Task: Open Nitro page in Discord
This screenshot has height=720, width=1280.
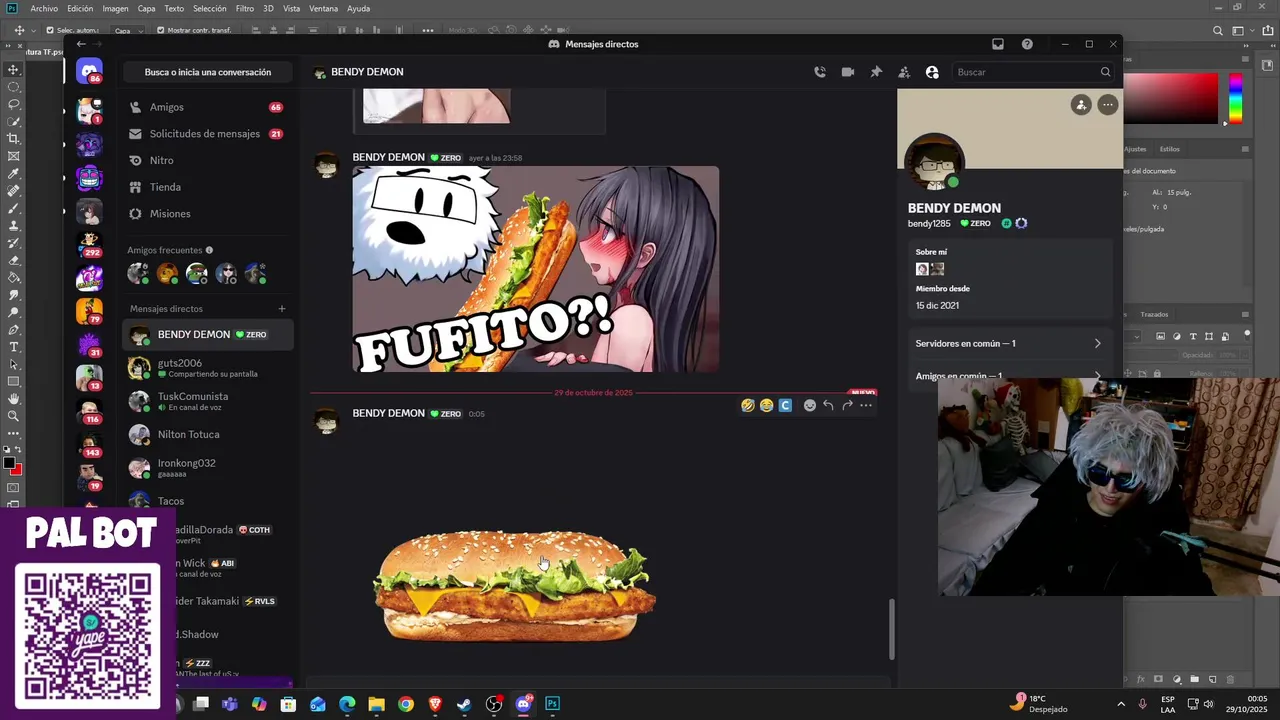Action: pyautogui.click(x=208, y=160)
